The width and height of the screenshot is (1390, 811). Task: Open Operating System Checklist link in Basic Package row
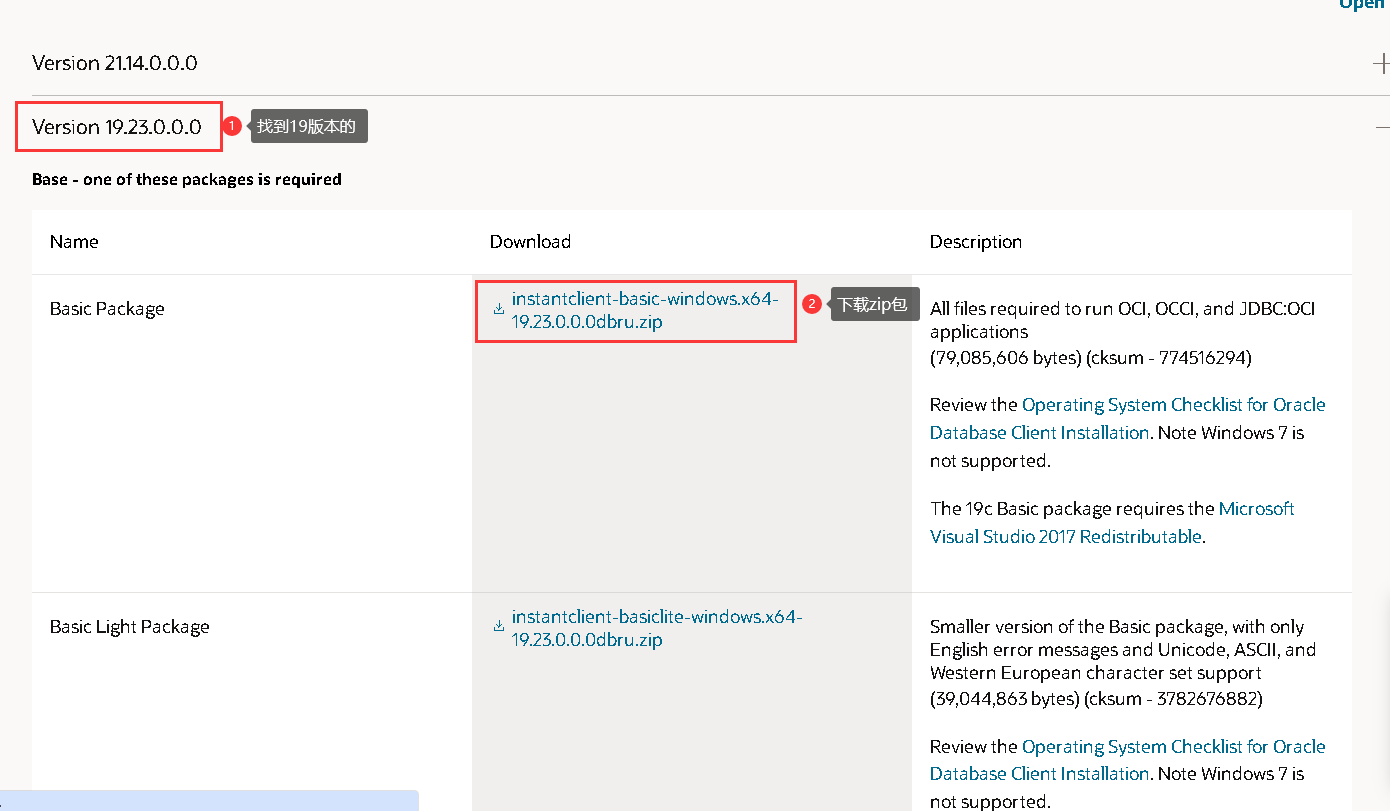[1127, 419]
